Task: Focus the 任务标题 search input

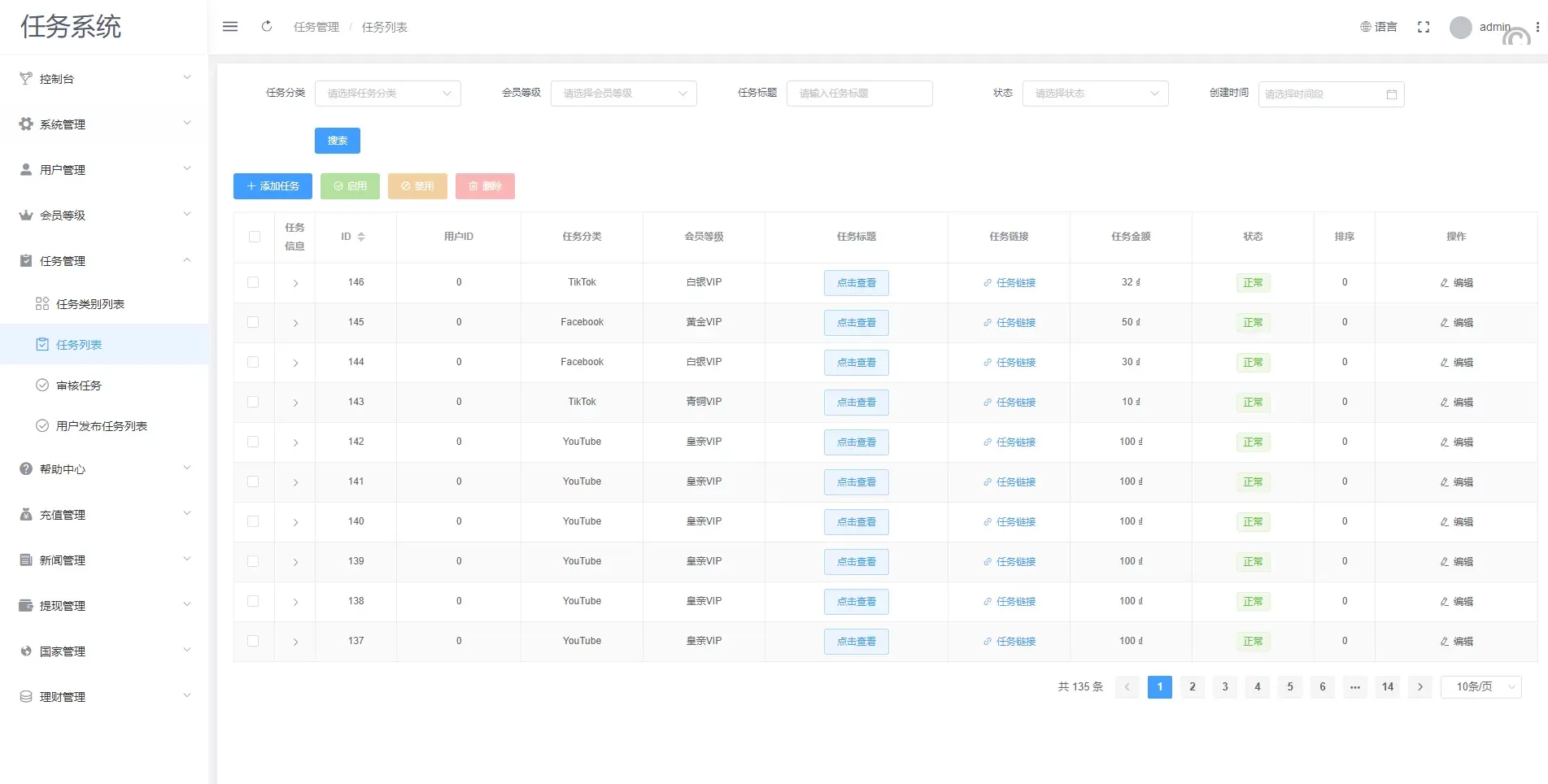Action: click(858, 94)
